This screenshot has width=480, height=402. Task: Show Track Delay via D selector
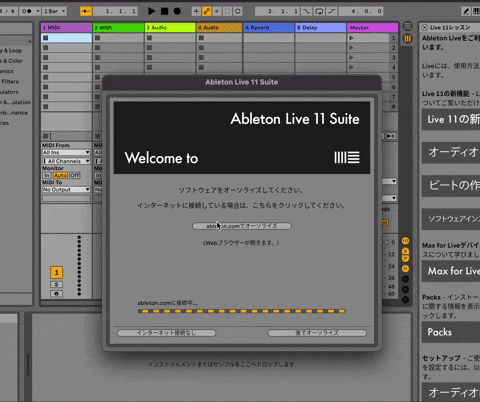[x=405, y=279]
